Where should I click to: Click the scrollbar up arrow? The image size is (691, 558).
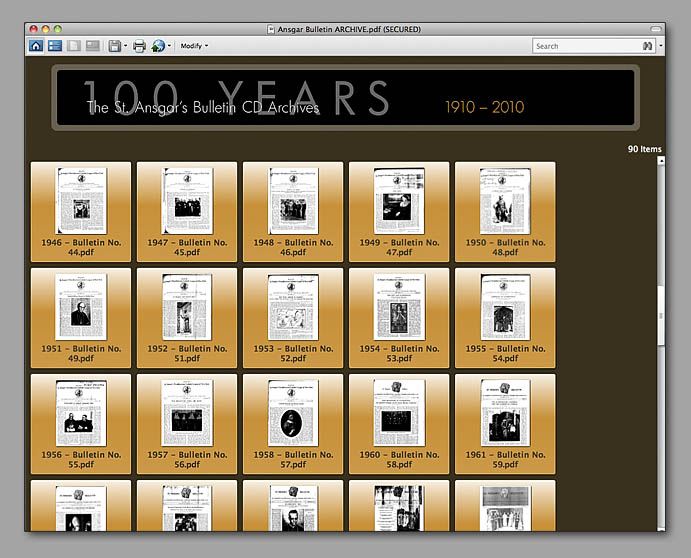[x=661, y=161]
